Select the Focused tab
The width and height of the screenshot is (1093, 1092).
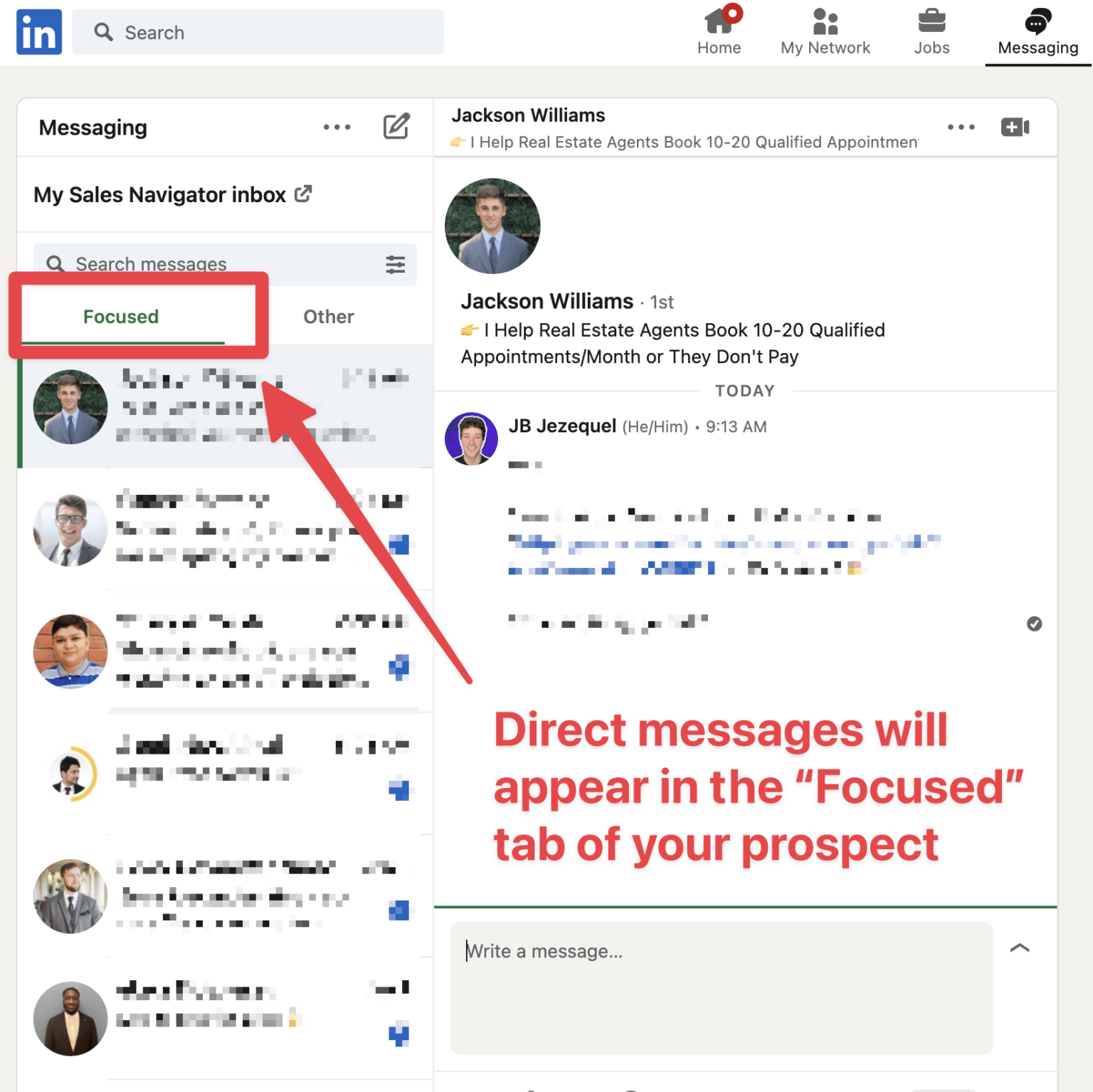(x=121, y=316)
